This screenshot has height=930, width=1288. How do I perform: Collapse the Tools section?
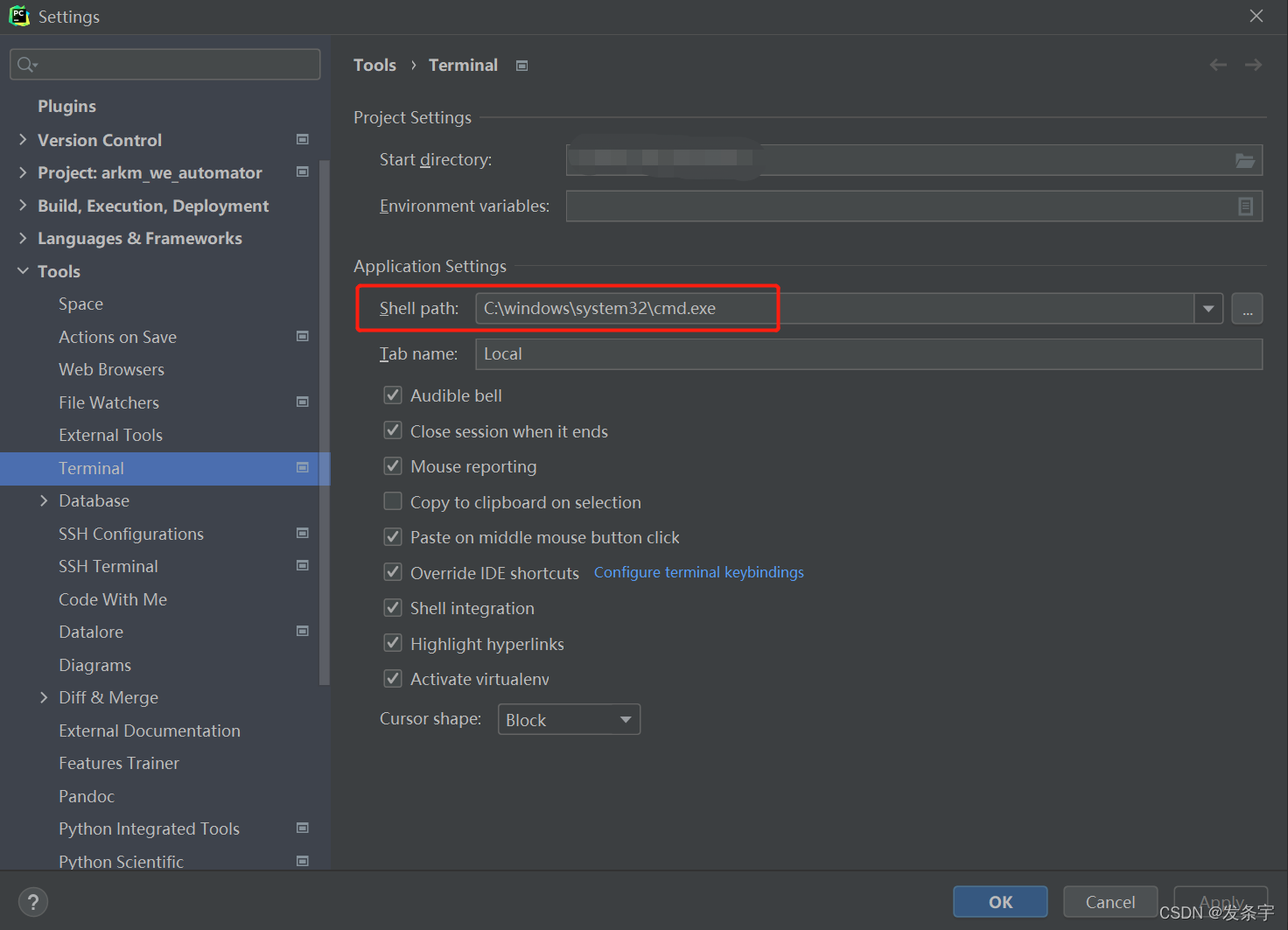click(x=23, y=271)
